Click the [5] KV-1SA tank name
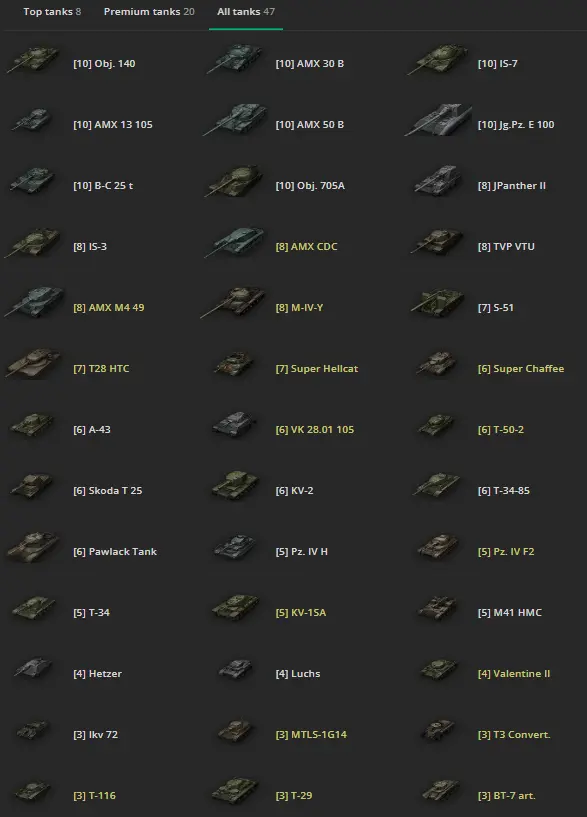587x817 pixels. click(x=301, y=612)
